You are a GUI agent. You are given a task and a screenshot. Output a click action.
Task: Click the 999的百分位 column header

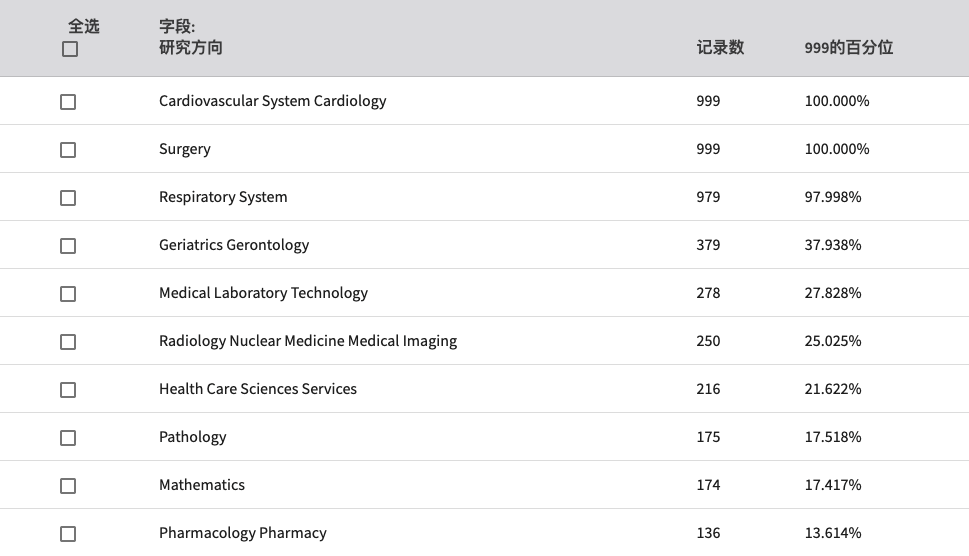click(x=848, y=48)
